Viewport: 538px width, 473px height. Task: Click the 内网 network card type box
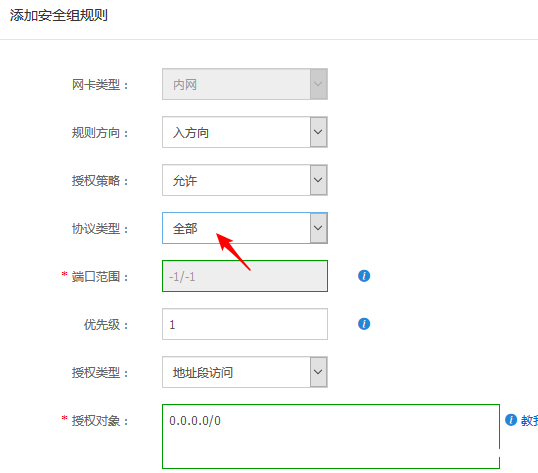[x=245, y=84]
